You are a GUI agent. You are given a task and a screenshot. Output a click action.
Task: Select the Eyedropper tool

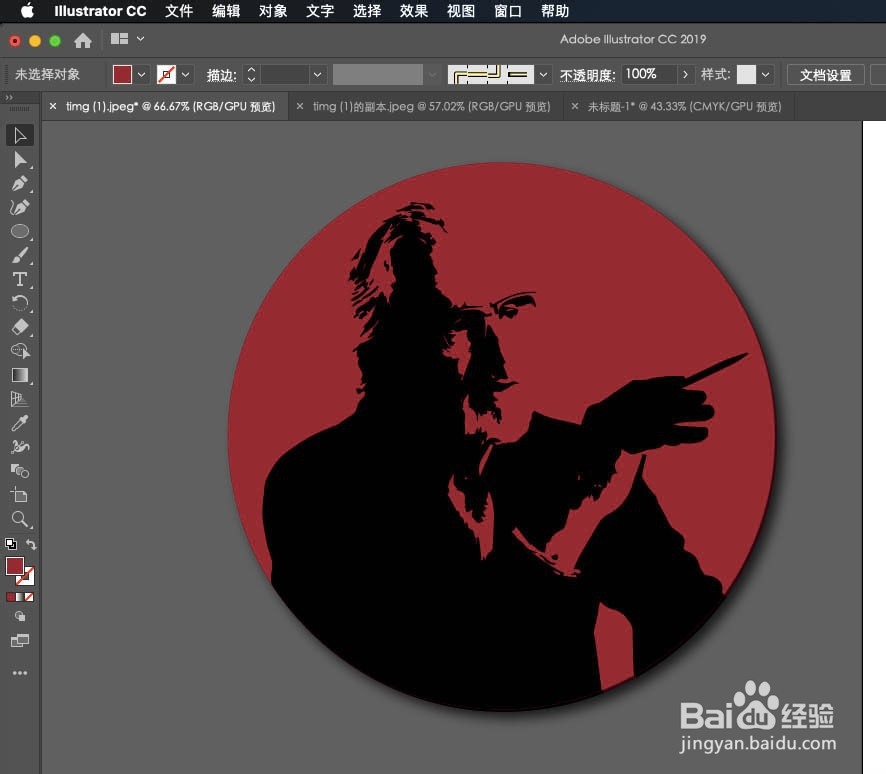[20, 423]
